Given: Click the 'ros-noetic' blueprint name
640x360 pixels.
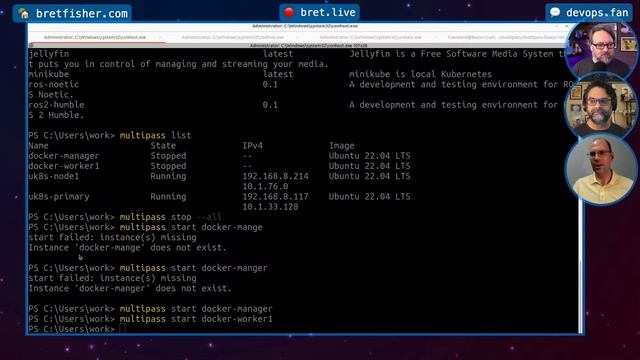Looking at the screenshot, I should pos(53,84).
